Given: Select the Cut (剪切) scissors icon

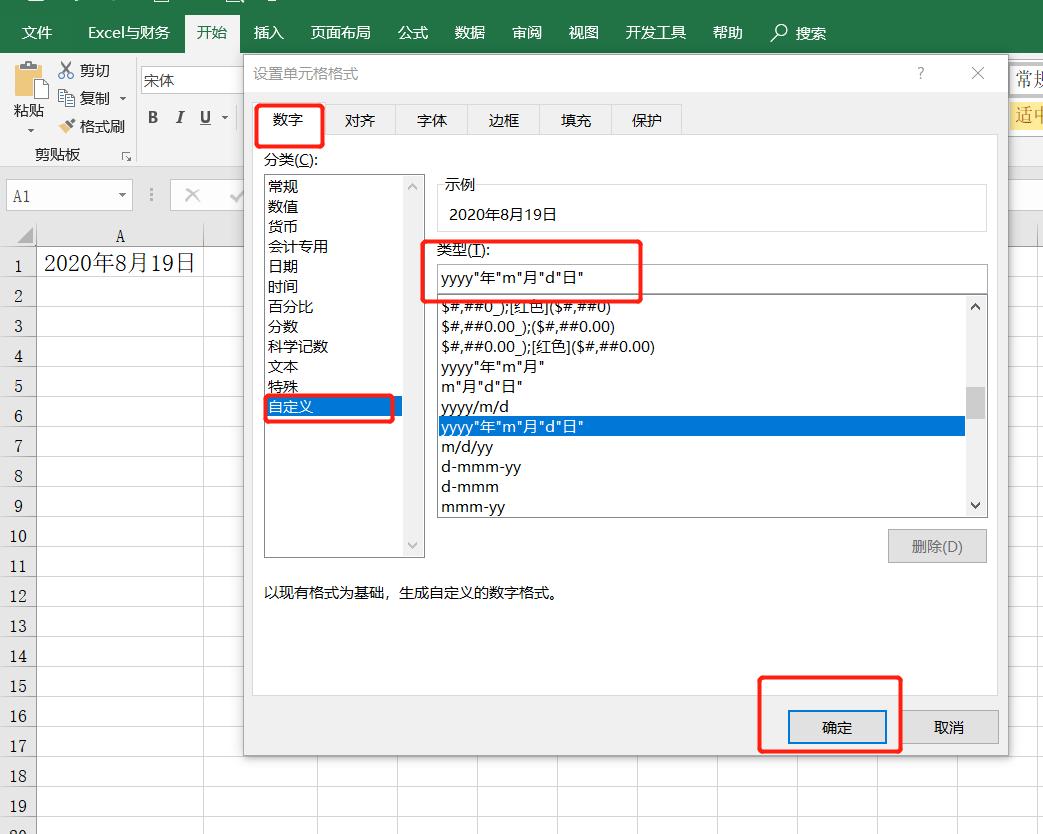Looking at the screenshot, I should 65,69.
